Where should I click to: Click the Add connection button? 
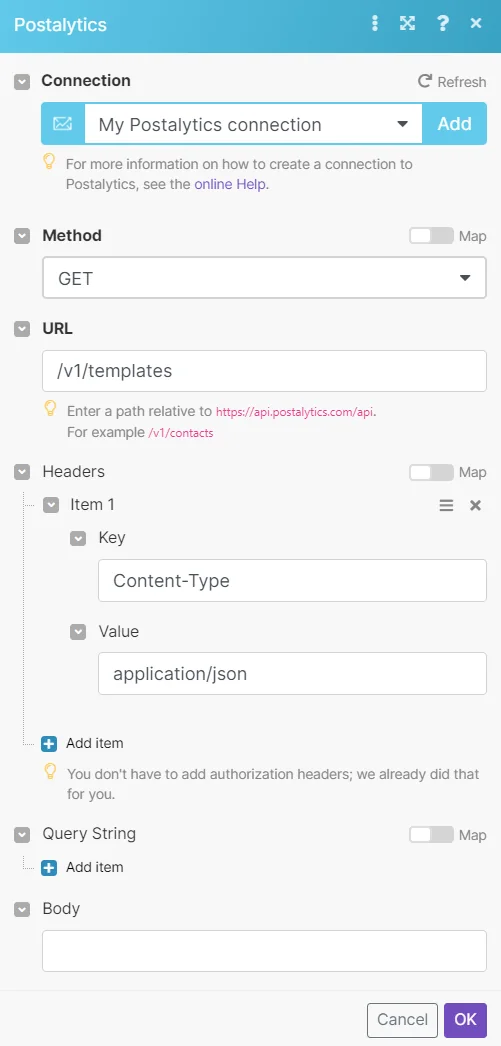tap(454, 124)
